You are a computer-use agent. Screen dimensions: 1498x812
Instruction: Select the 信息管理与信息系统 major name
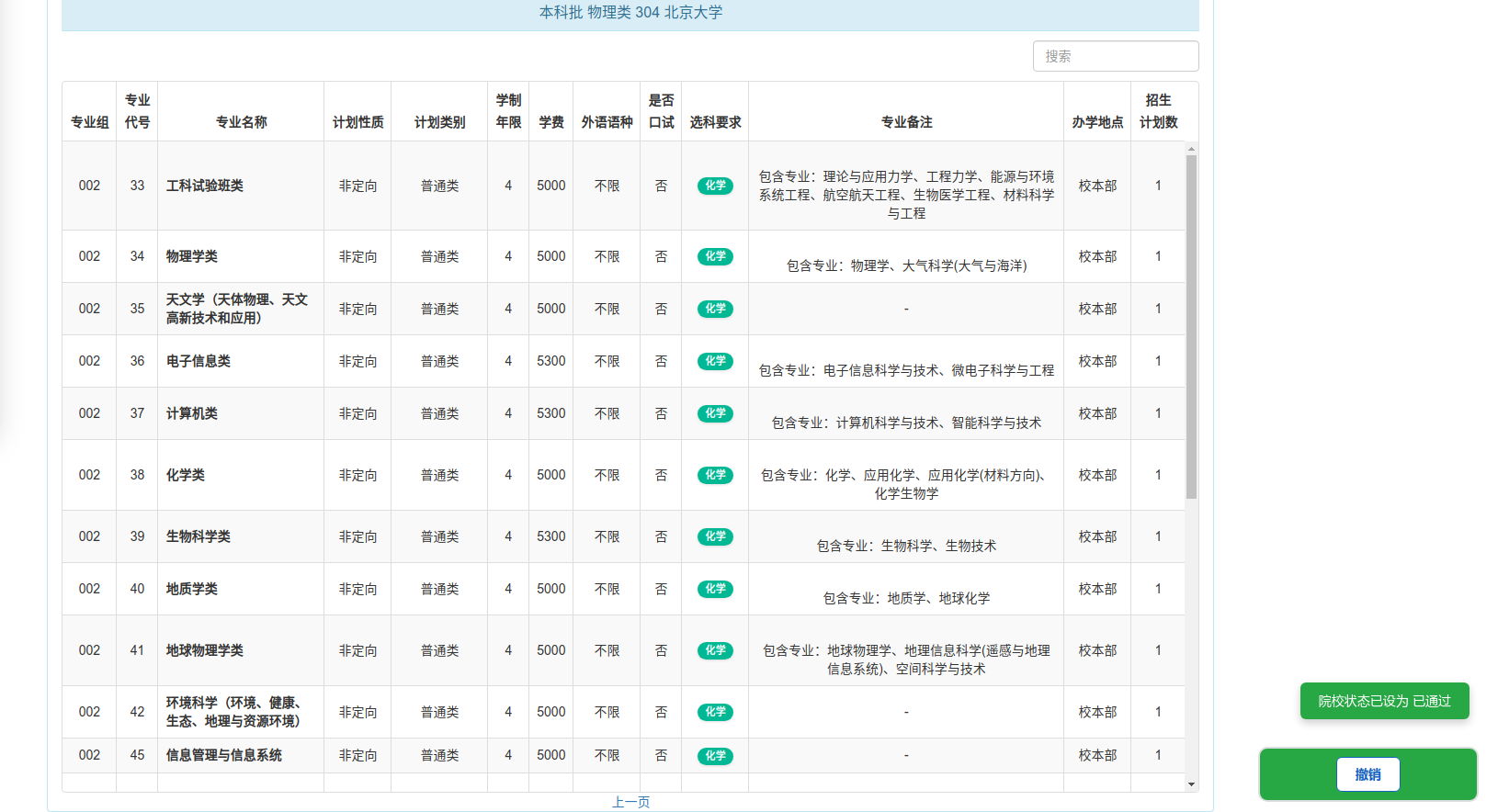[224, 755]
